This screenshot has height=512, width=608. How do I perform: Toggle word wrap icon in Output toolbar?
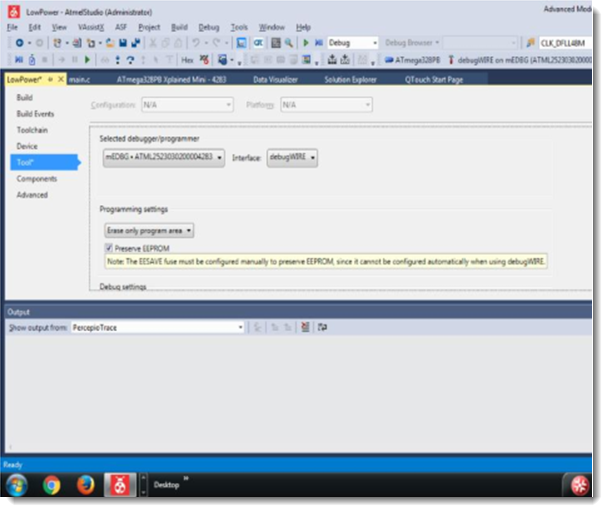pyautogui.click(x=321, y=327)
